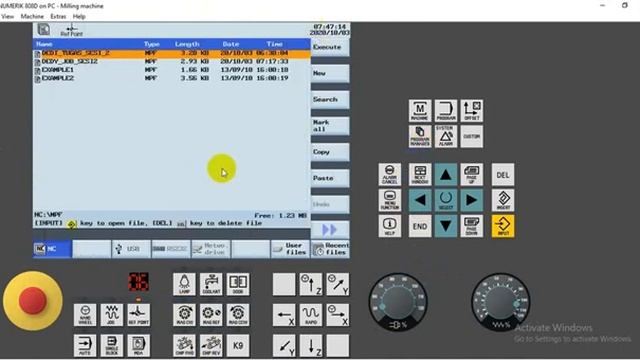Select the USB storage tab
640x360 pixels.
[x=131, y=249]
